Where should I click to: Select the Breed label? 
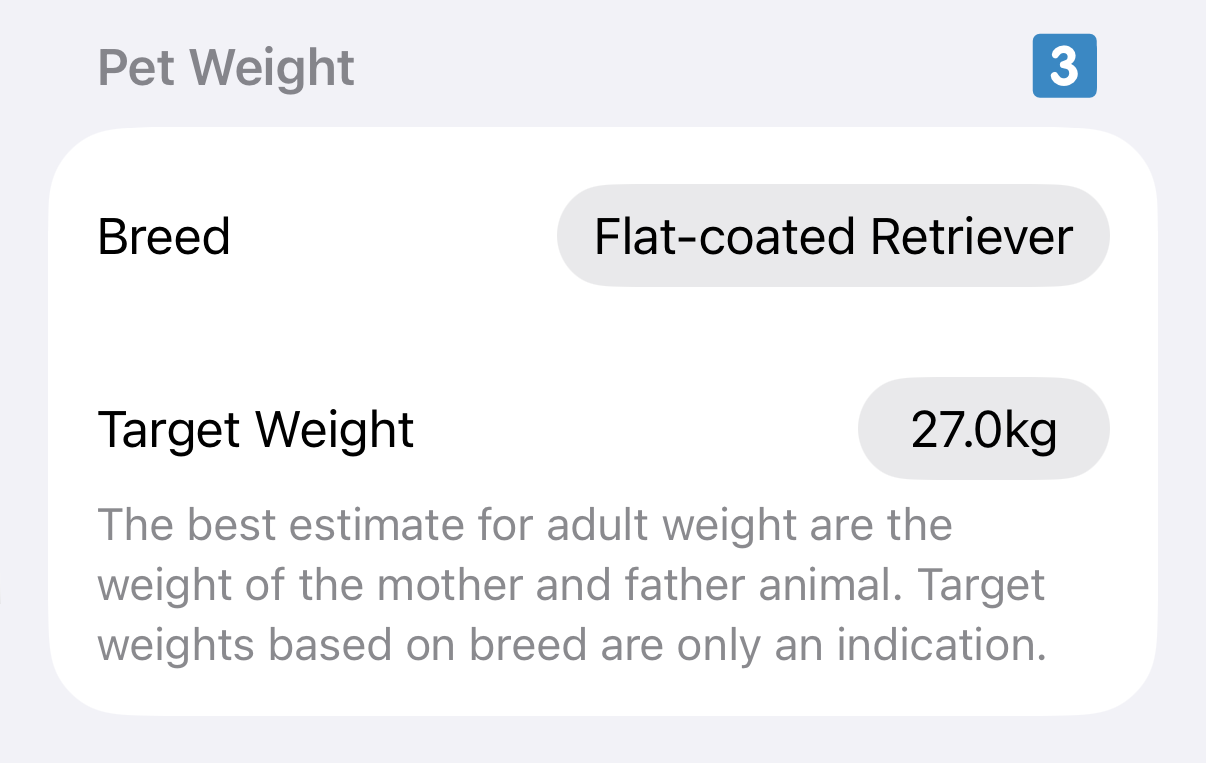coord(164,237)
